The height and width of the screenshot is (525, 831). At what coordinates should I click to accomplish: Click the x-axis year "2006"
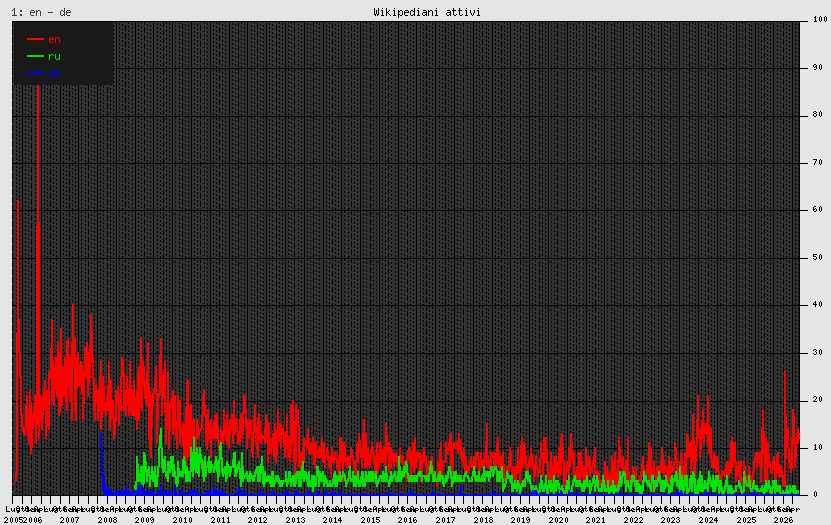coord(32,520)
